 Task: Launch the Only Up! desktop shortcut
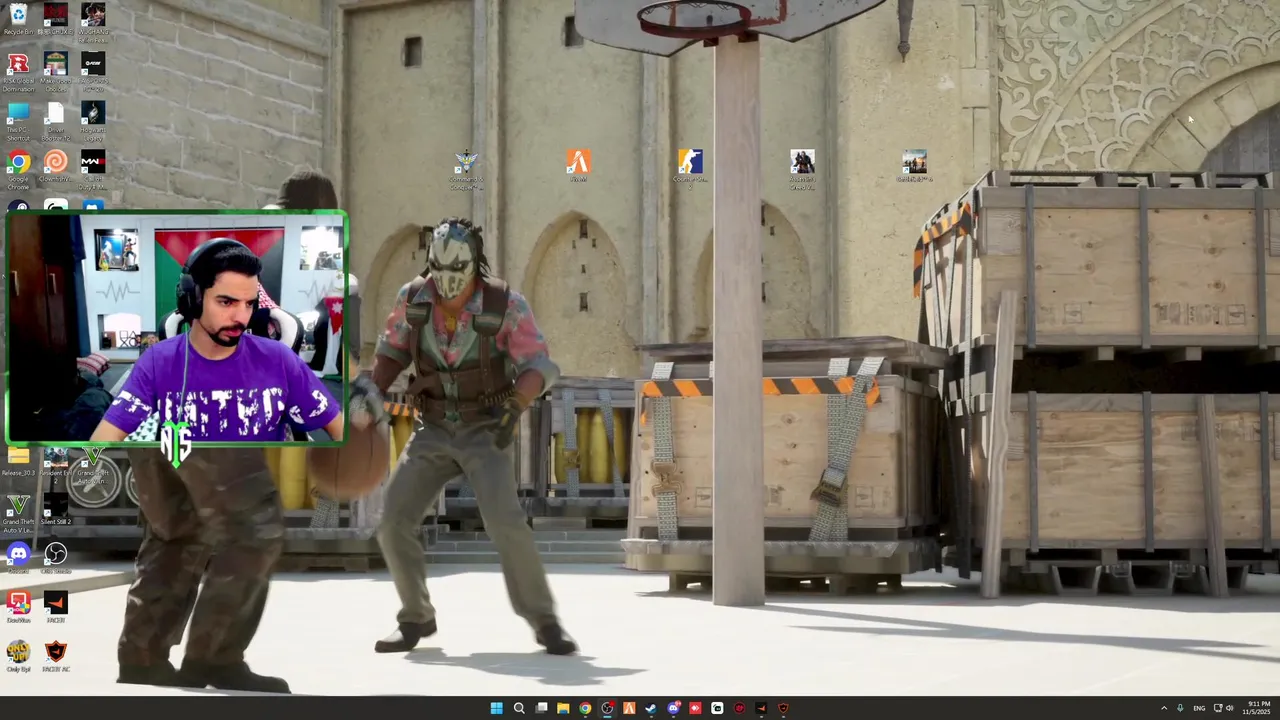pyautogui.click(x=18, y=656)
